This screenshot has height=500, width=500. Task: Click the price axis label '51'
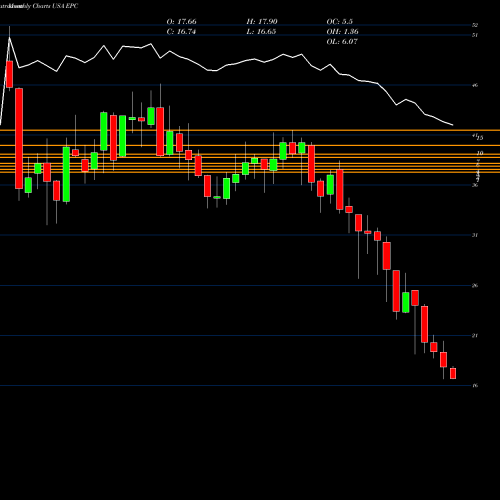pyautogui.click(x=475, y=35)
